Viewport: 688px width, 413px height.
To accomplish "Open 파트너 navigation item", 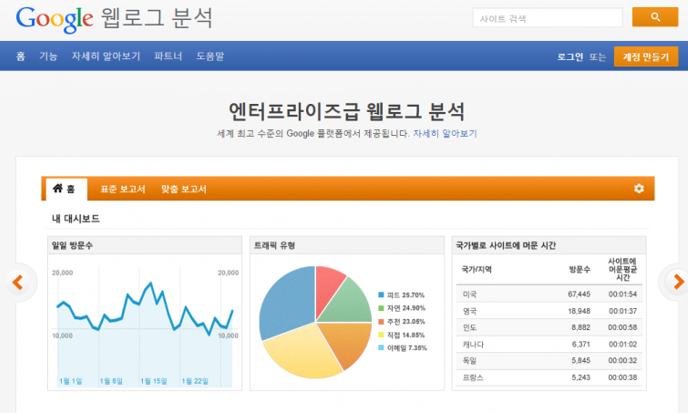I will (168, 56).
